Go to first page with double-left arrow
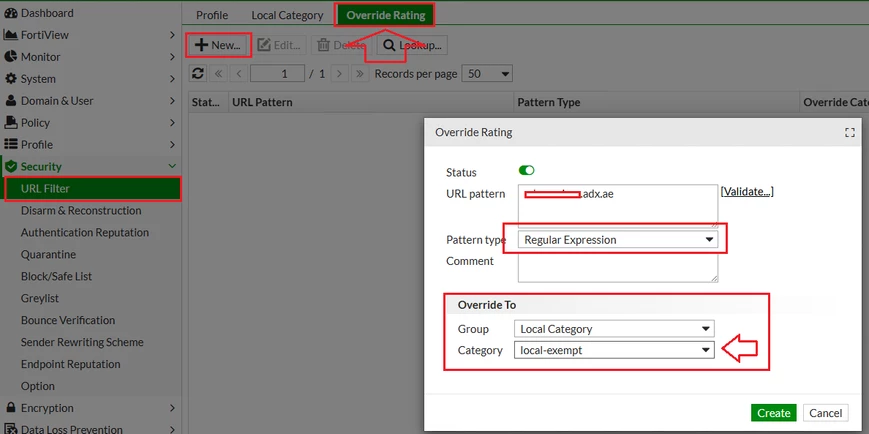 pyautogui.click(x=218, y=74)
